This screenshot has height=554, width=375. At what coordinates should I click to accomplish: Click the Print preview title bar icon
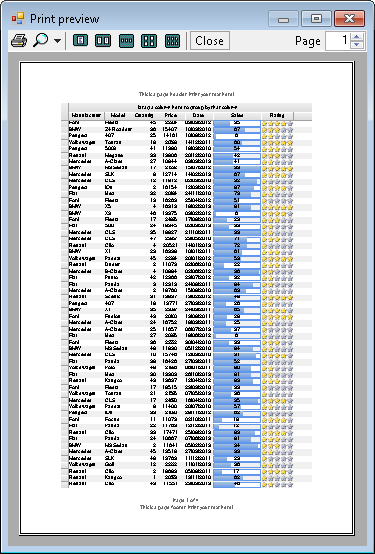[x=18, y=18]
